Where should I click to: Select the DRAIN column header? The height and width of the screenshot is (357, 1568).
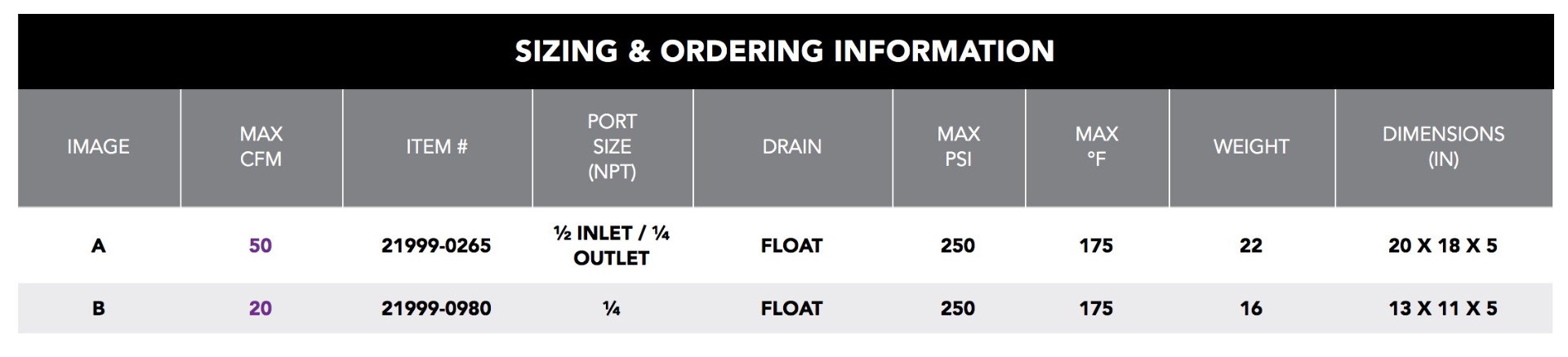[x=791, y=147]
